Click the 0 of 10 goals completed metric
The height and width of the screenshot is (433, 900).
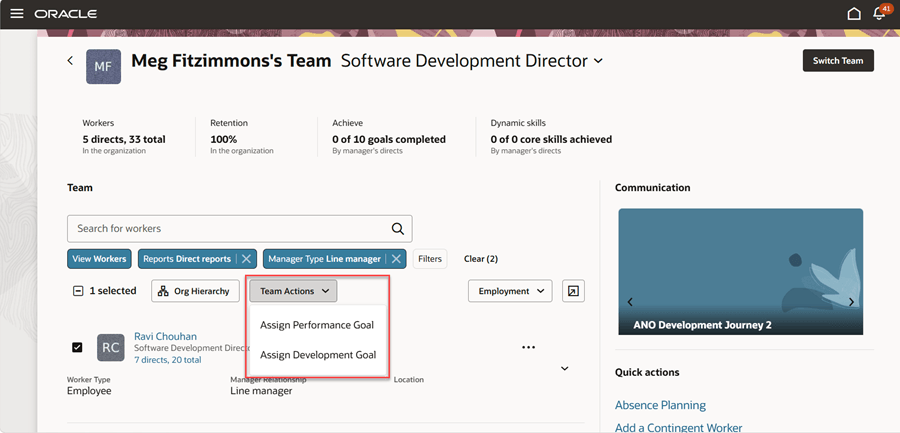click(389, 139)
